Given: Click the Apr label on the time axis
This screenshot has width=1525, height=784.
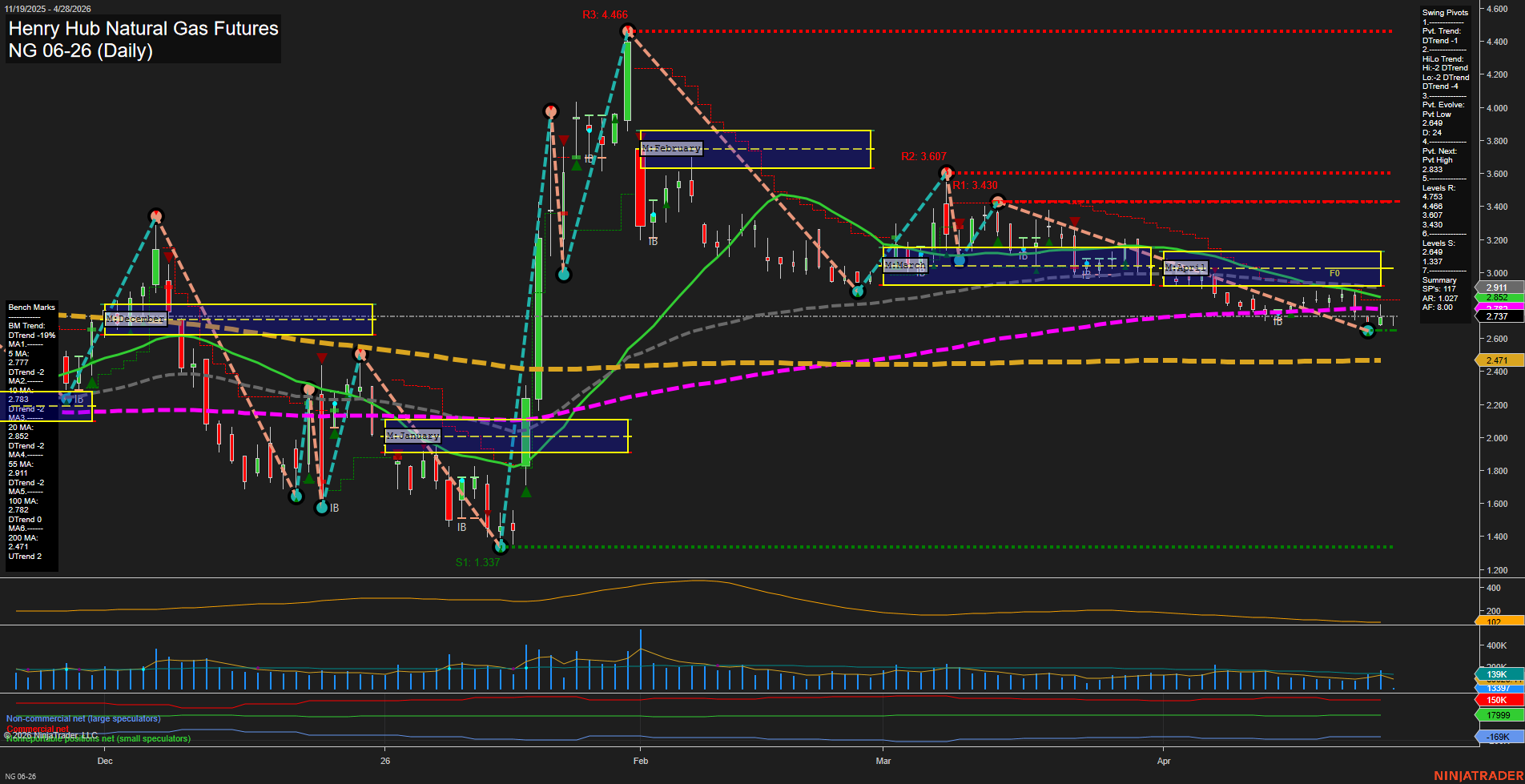Looking at the screenshot, I should [x=1165, y=761].
